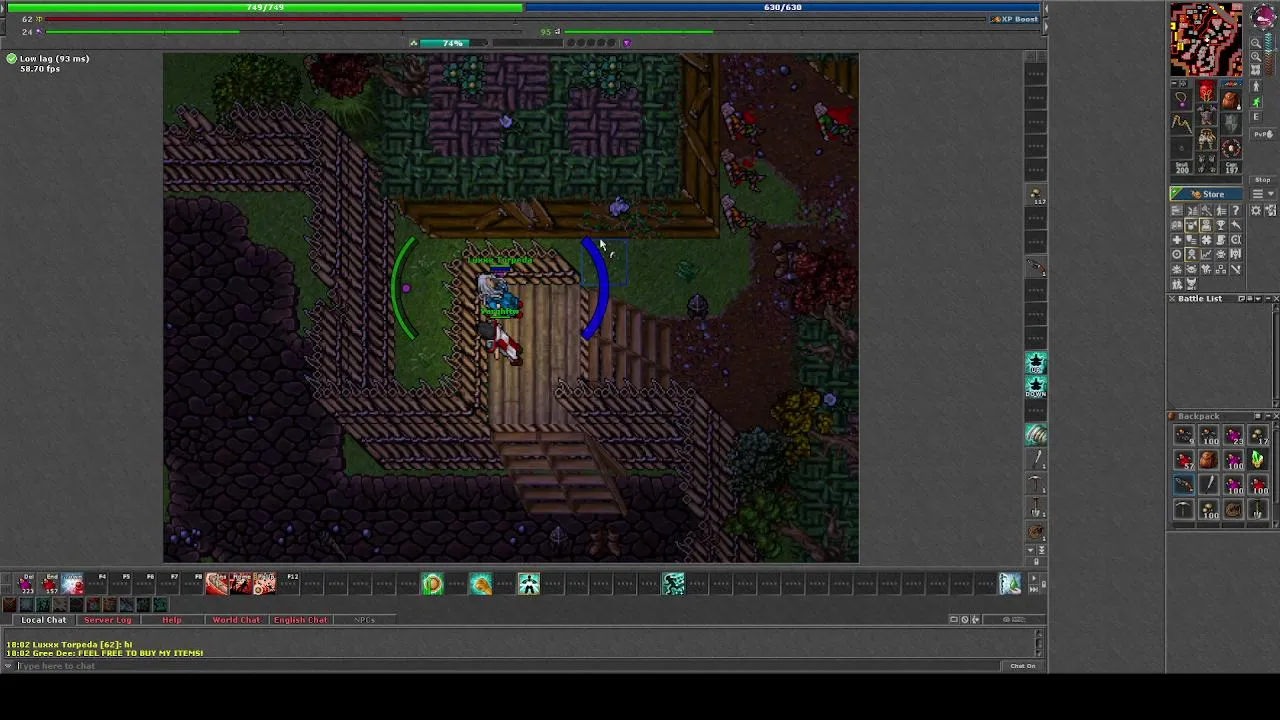Toggle the expert mode E button

click(x=1256, y=117)
